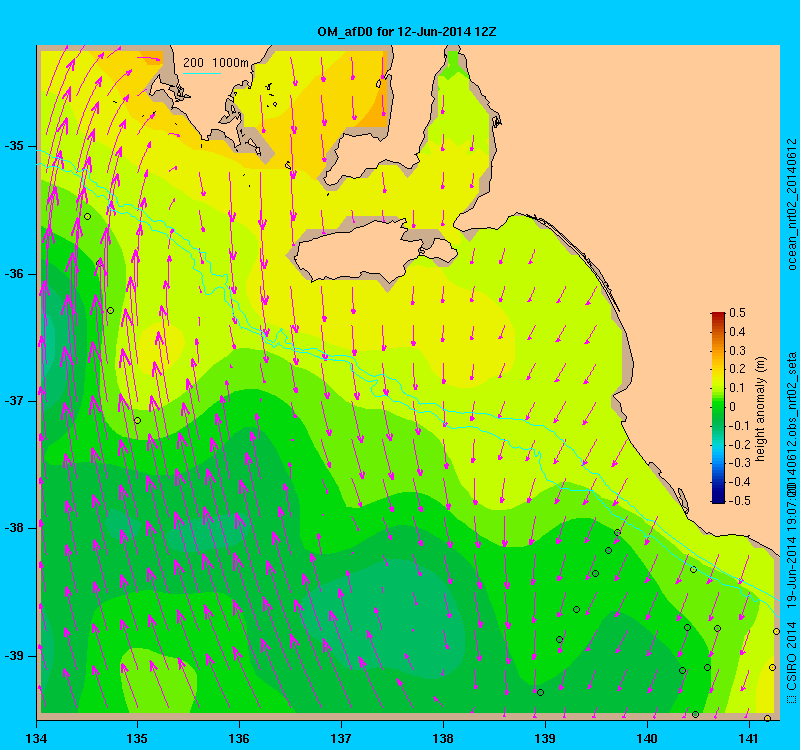Click the -39 latitude axis label

pos(14,656)
